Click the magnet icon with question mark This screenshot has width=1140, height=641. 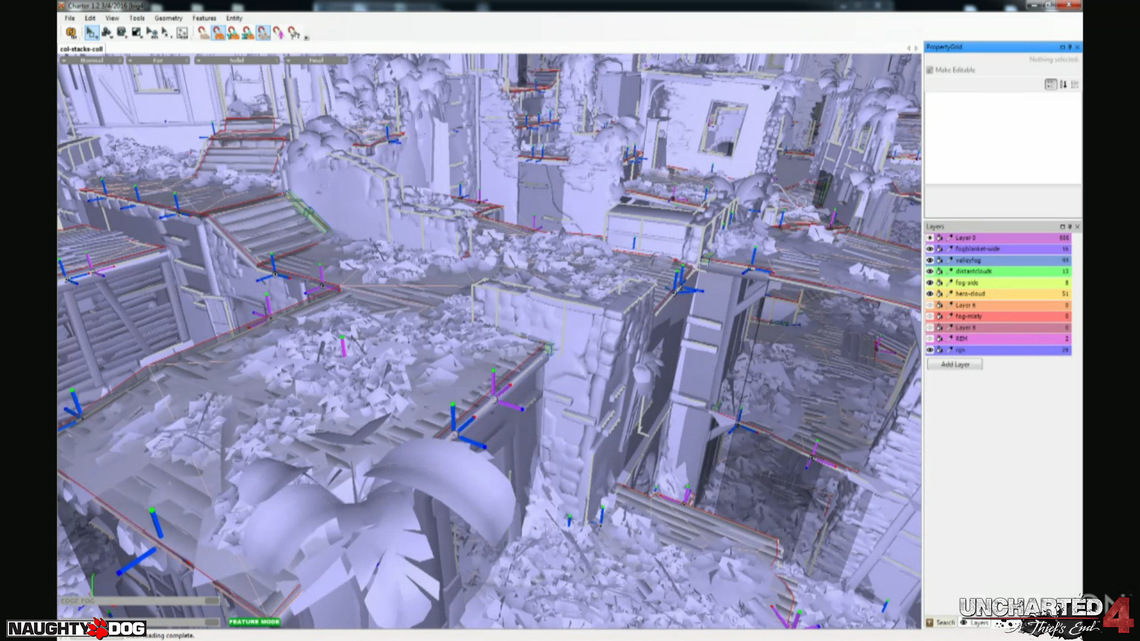294,33
